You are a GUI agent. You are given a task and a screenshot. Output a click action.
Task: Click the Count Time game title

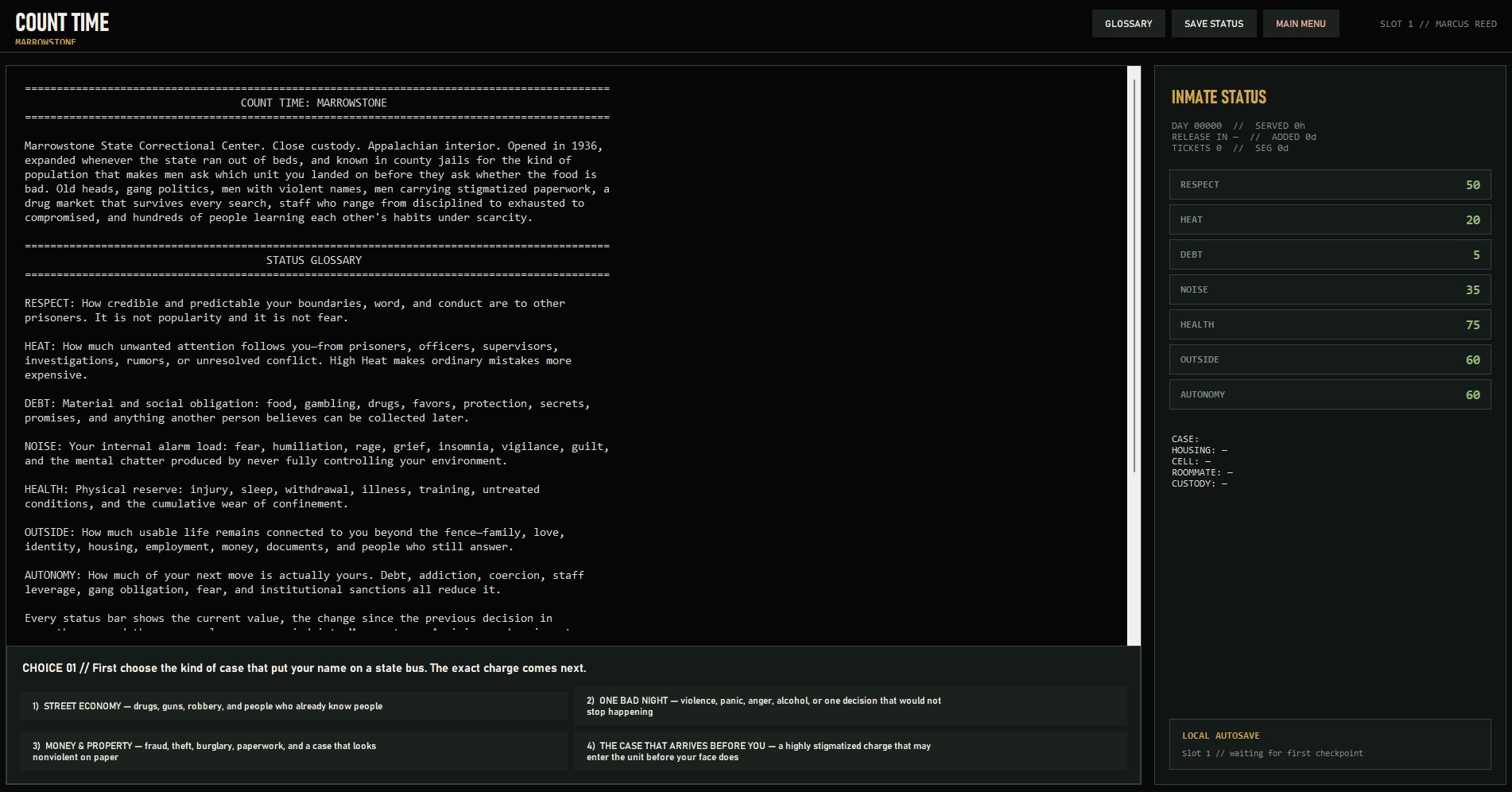pos(62,22)
